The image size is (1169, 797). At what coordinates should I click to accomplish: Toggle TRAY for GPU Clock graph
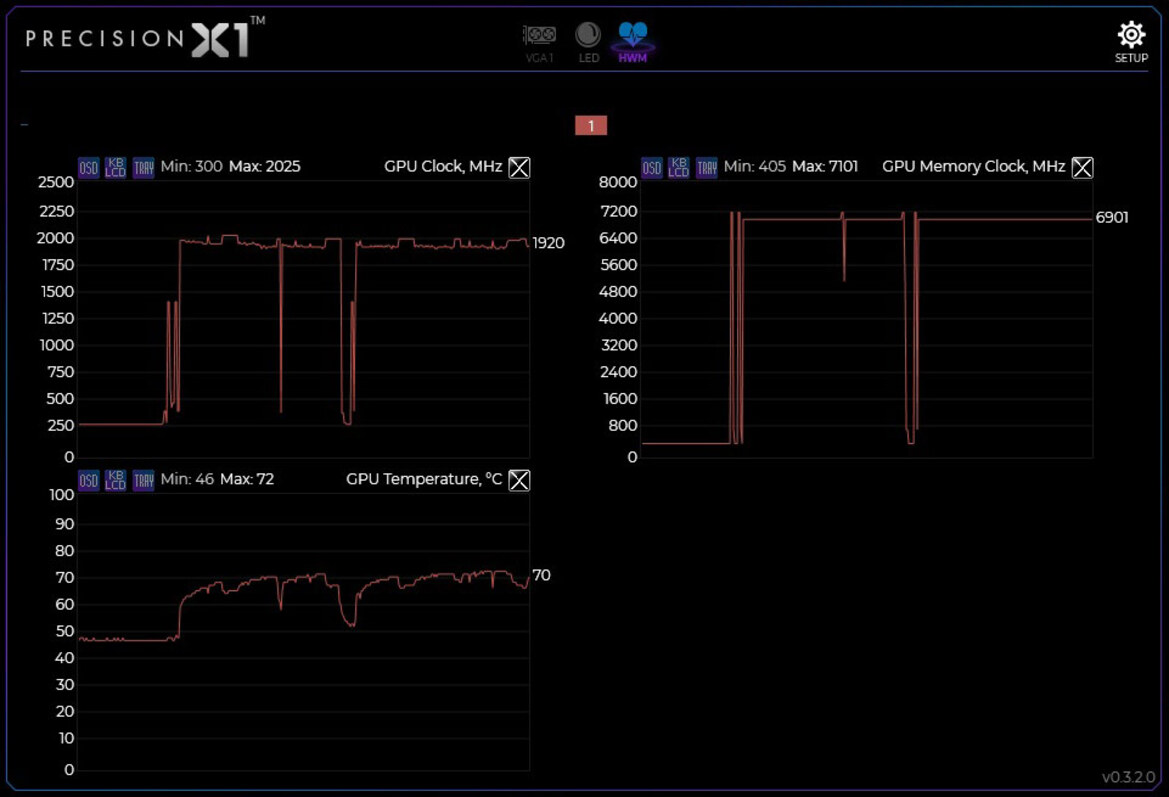[143, 167]
